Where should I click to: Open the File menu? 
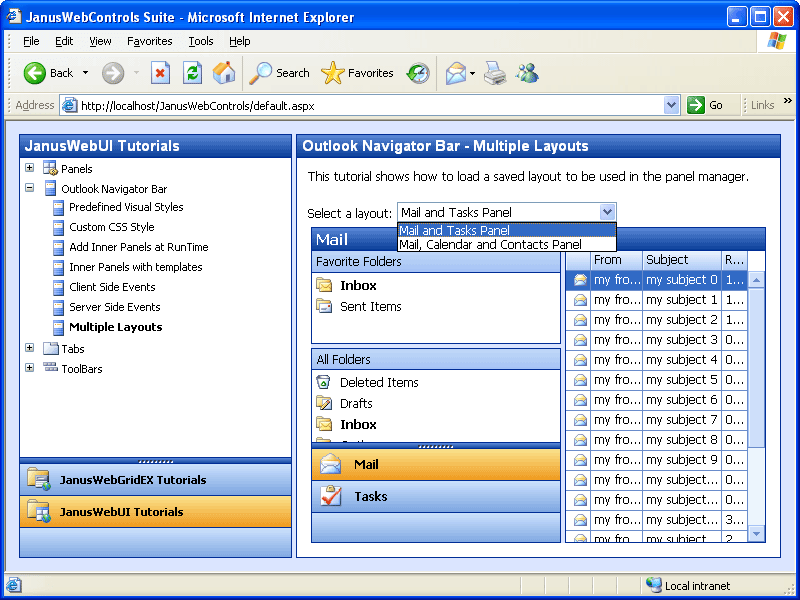pos(31,41)
